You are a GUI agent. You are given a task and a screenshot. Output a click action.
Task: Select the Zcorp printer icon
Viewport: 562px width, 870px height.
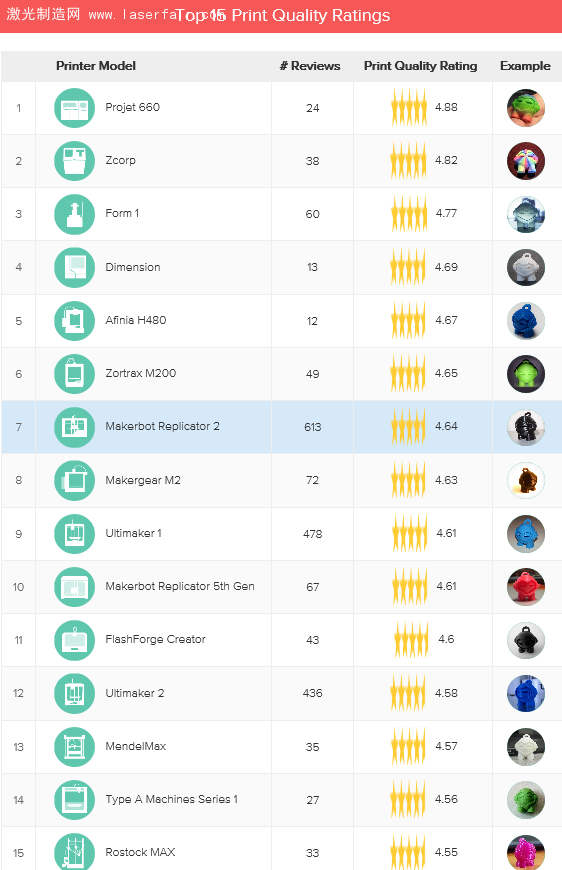74,161
